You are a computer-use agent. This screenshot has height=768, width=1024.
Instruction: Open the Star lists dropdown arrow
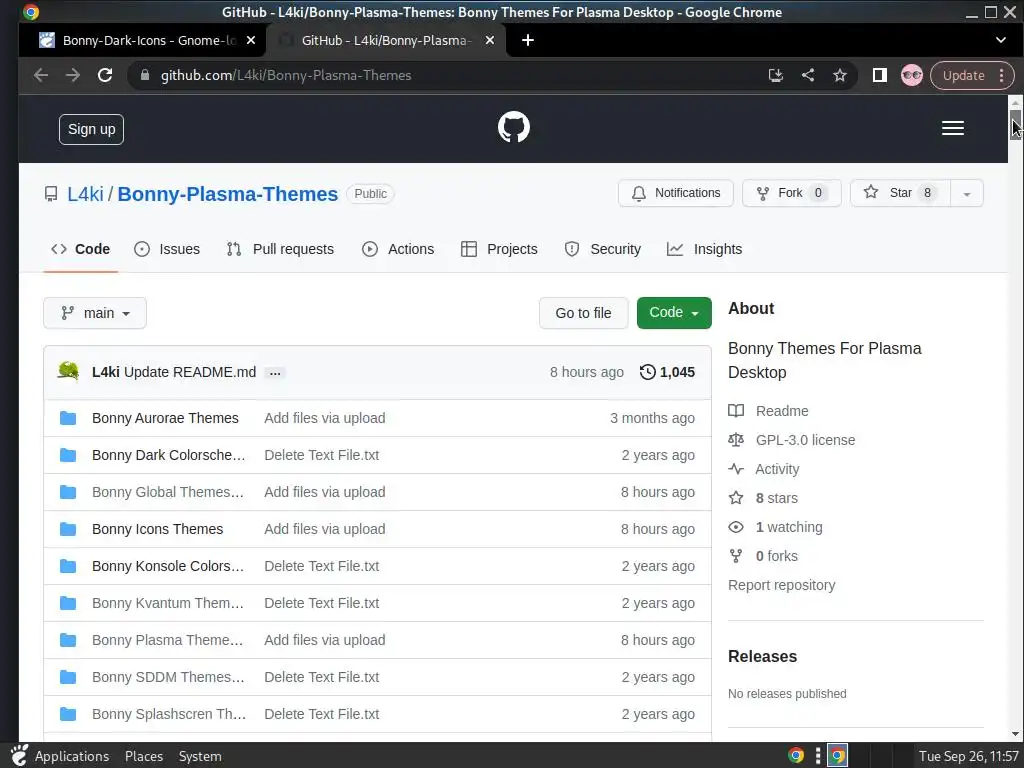(967, 193)
